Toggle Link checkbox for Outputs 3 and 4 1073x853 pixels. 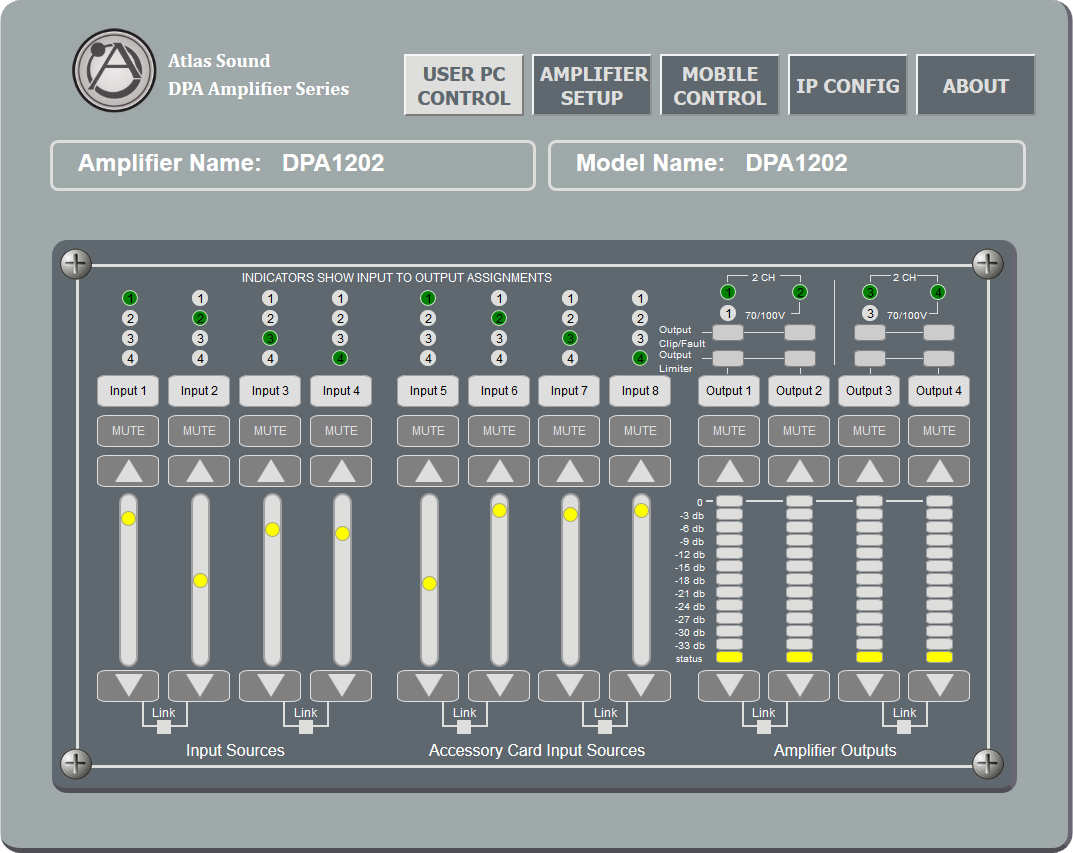pos(904,727)
